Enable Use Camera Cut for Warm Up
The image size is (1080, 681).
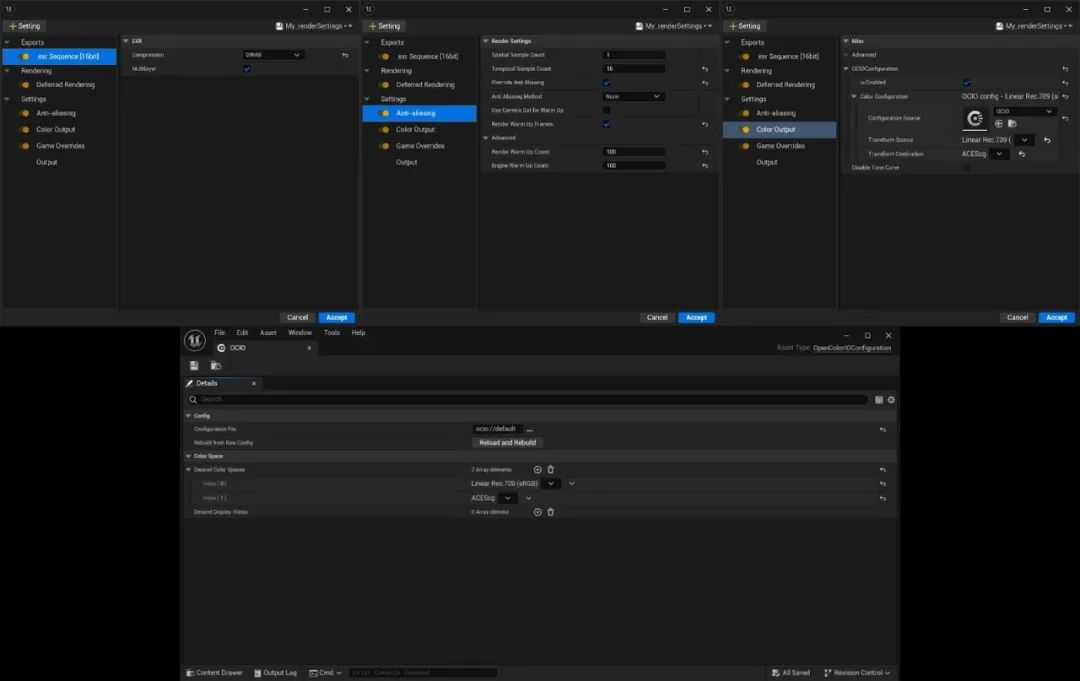[606, 110]
